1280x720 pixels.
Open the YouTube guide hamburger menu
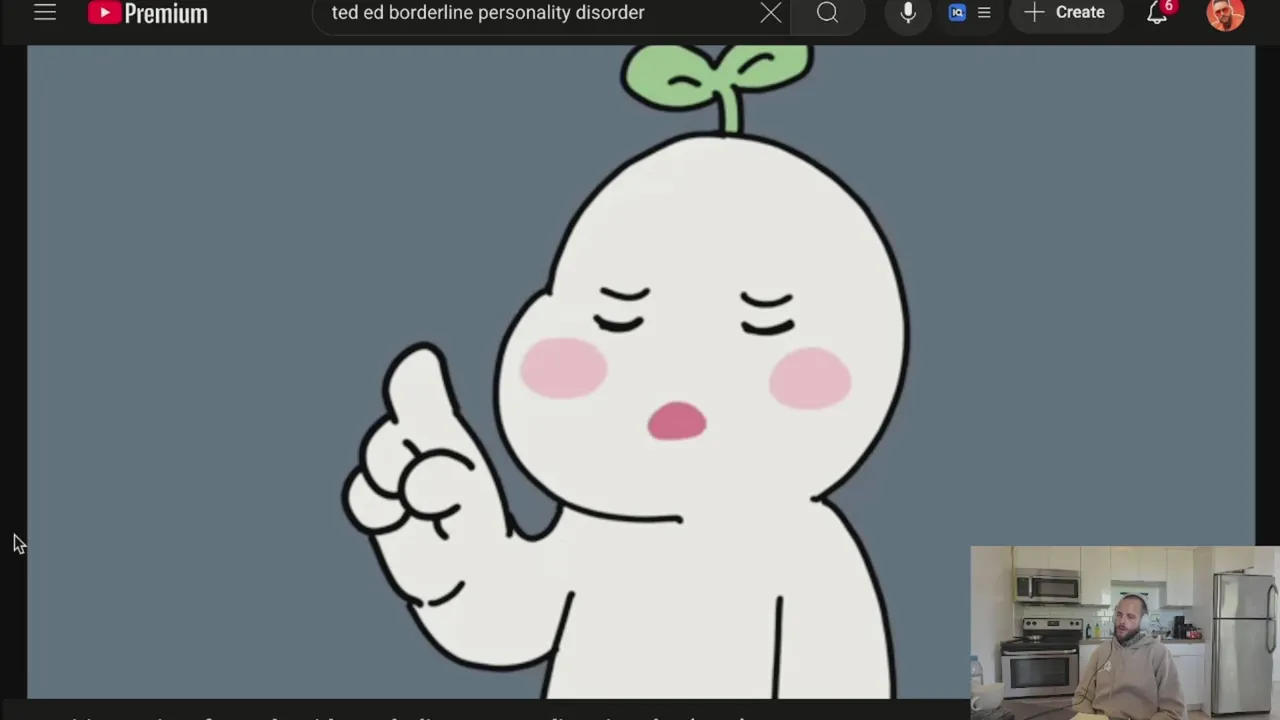coord(45,12)
